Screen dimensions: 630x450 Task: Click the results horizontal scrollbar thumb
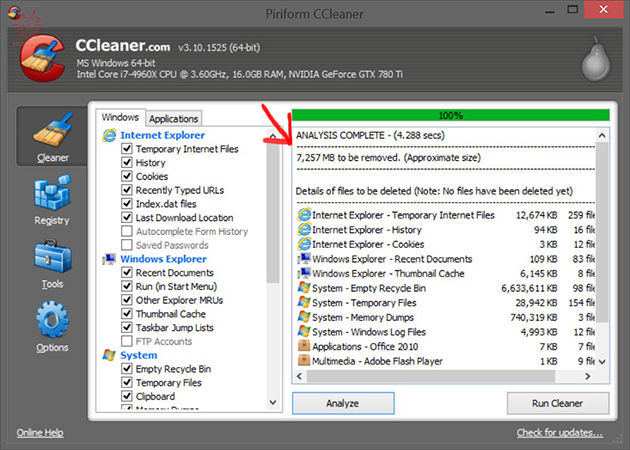click(x=431, y=376)
